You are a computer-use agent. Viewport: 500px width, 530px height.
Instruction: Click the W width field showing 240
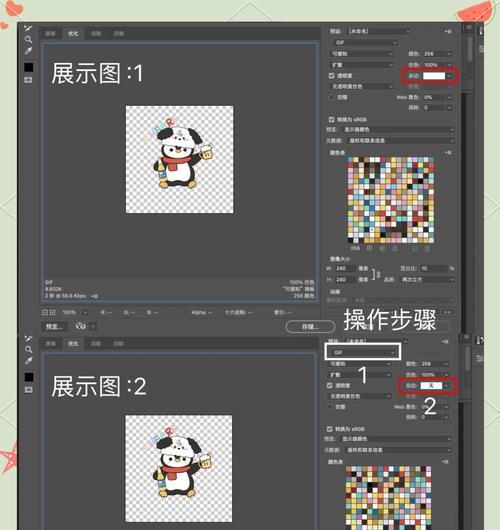point(345,268)
